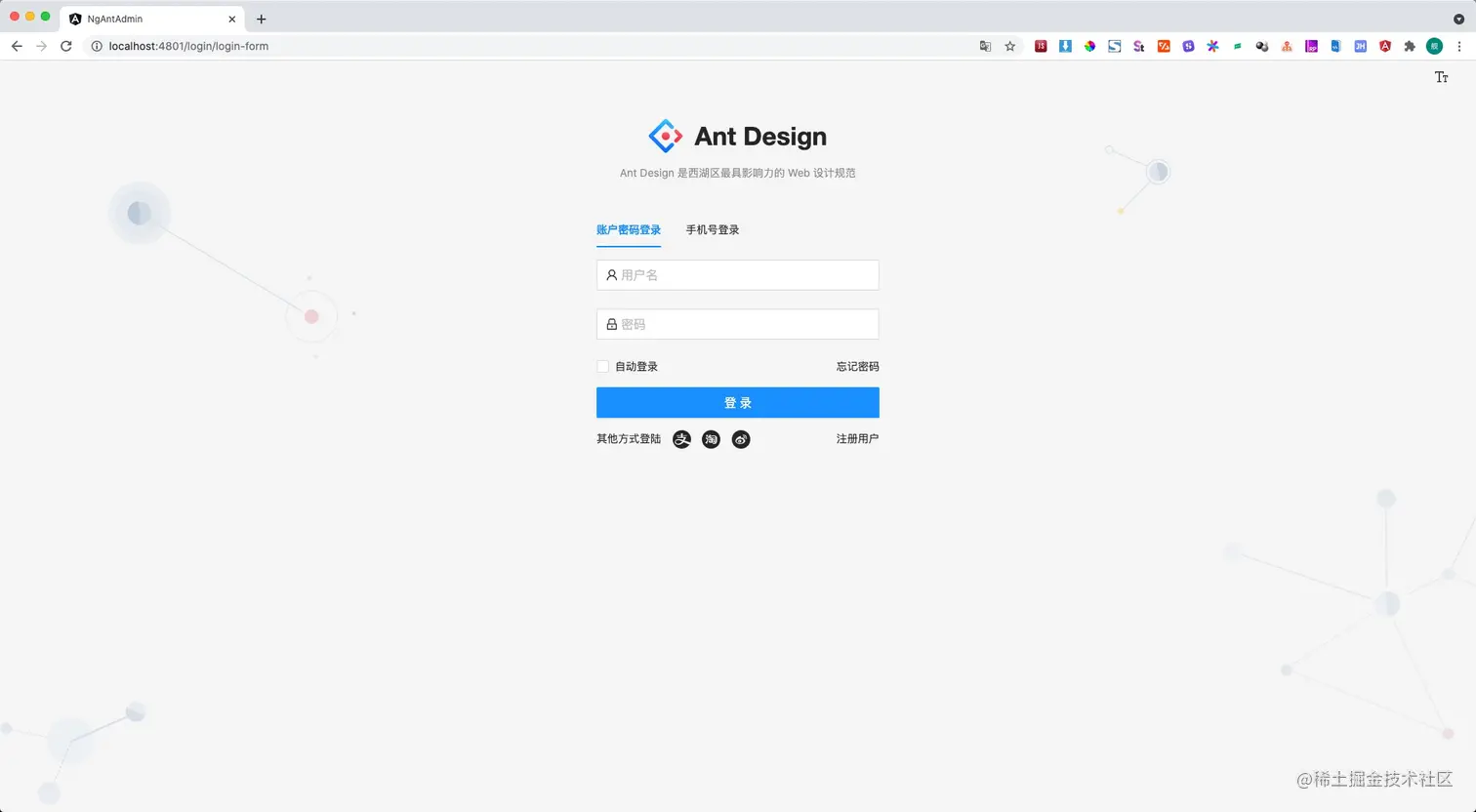Select the NgAntAdmin browser tab

153,19
